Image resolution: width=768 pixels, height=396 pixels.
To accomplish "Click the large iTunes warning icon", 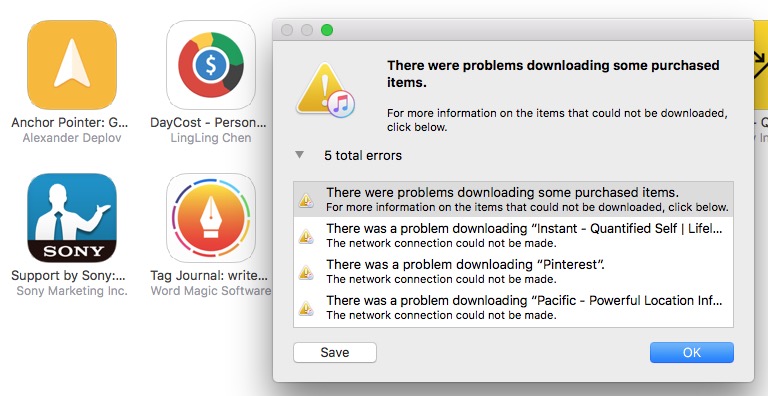I will pyautogui.click(x=325, y=90).
